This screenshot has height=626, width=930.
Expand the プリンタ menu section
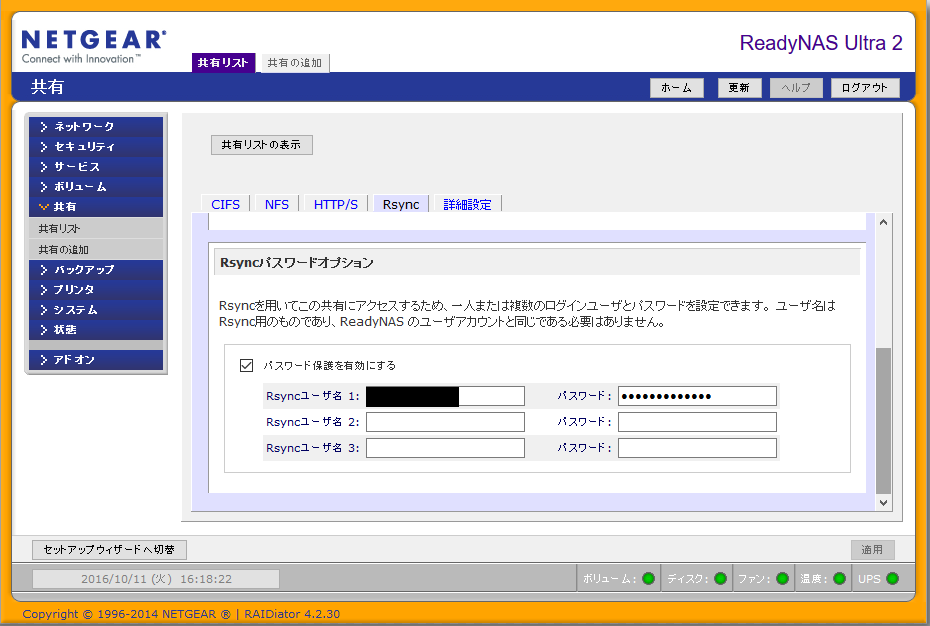96,290
